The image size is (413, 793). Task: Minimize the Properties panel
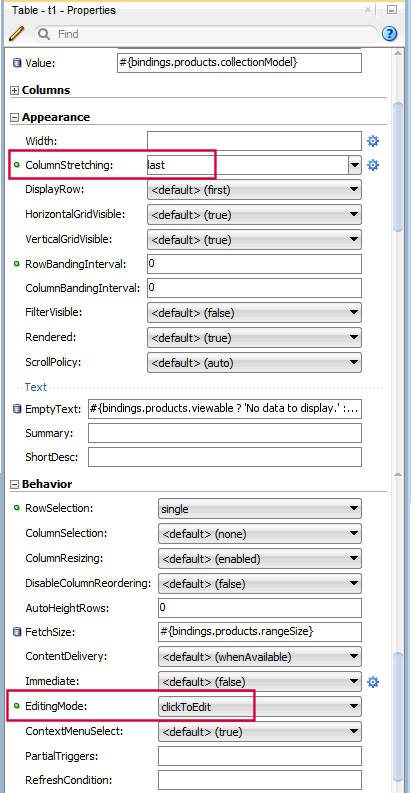(392, 10)
